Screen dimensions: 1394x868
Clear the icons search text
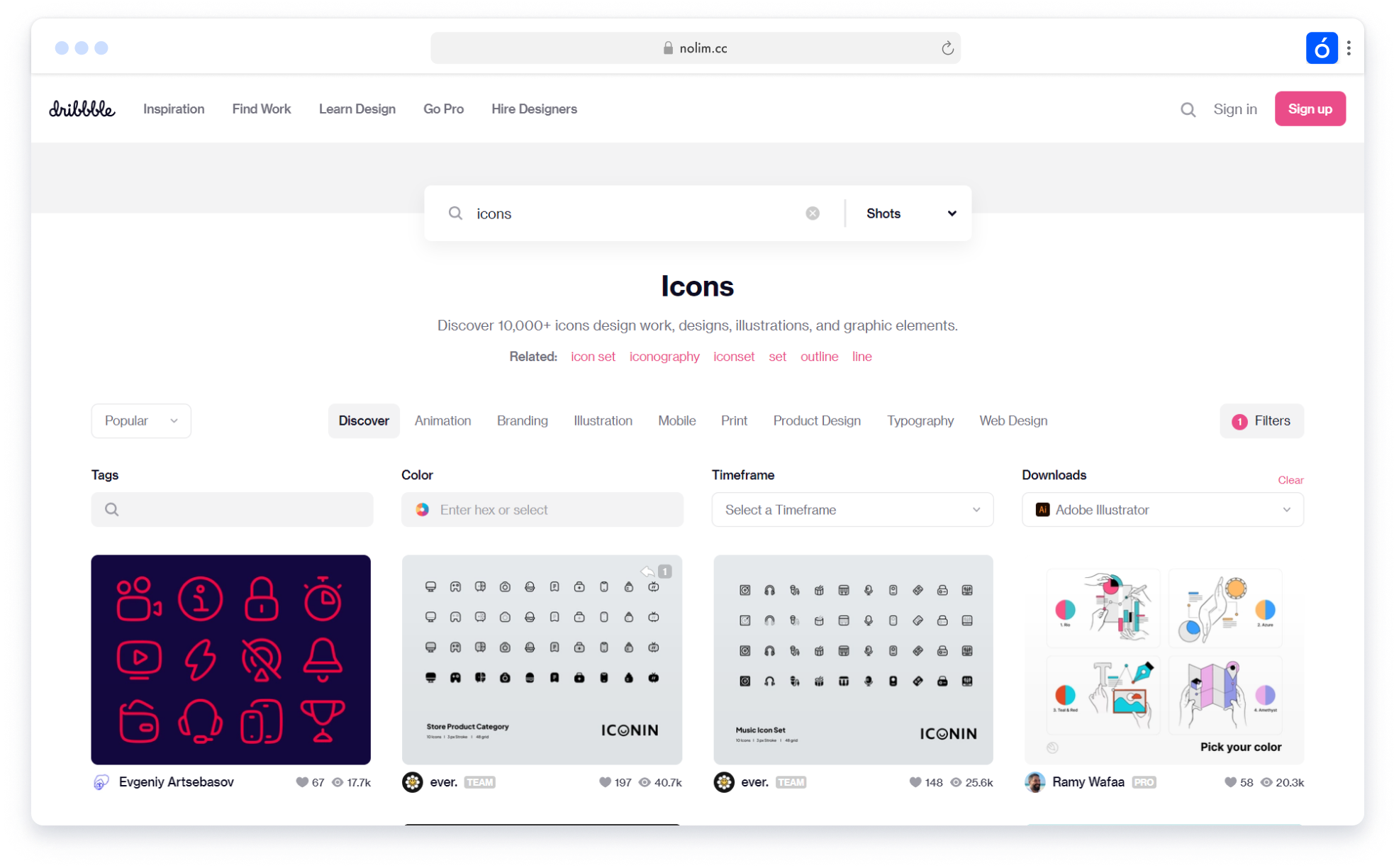pos(813,213)
